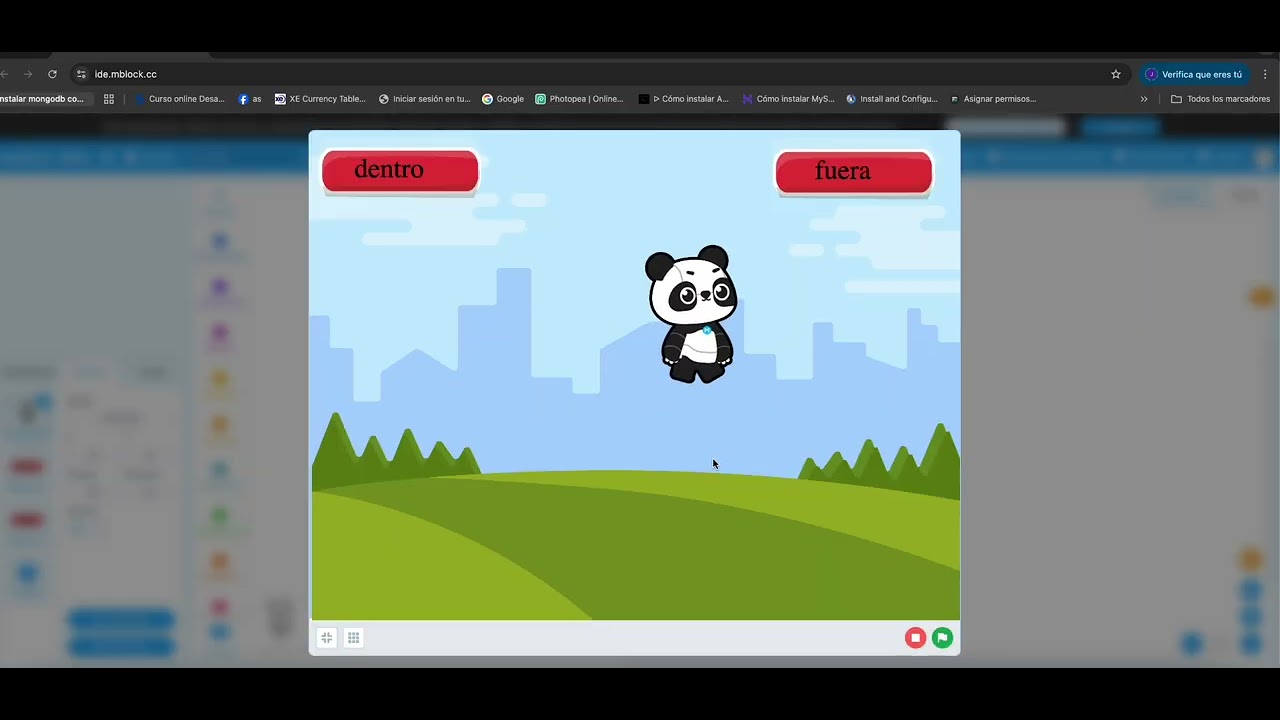Run the project with the green flag
This screenshot has width=1280, height=720.
point(942,638)
